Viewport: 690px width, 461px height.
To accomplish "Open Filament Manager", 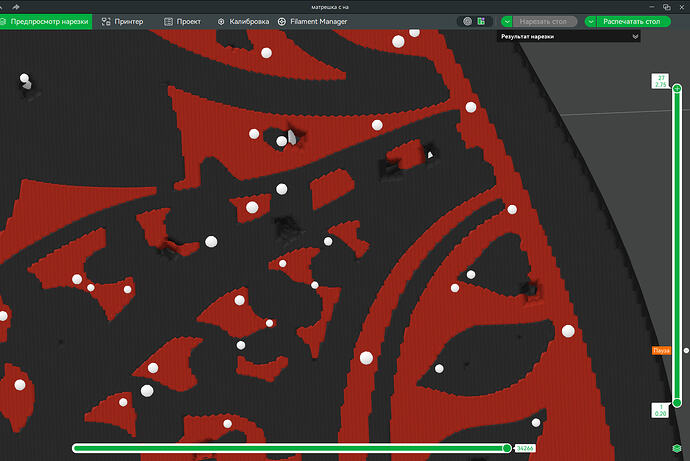I will 312,22.
